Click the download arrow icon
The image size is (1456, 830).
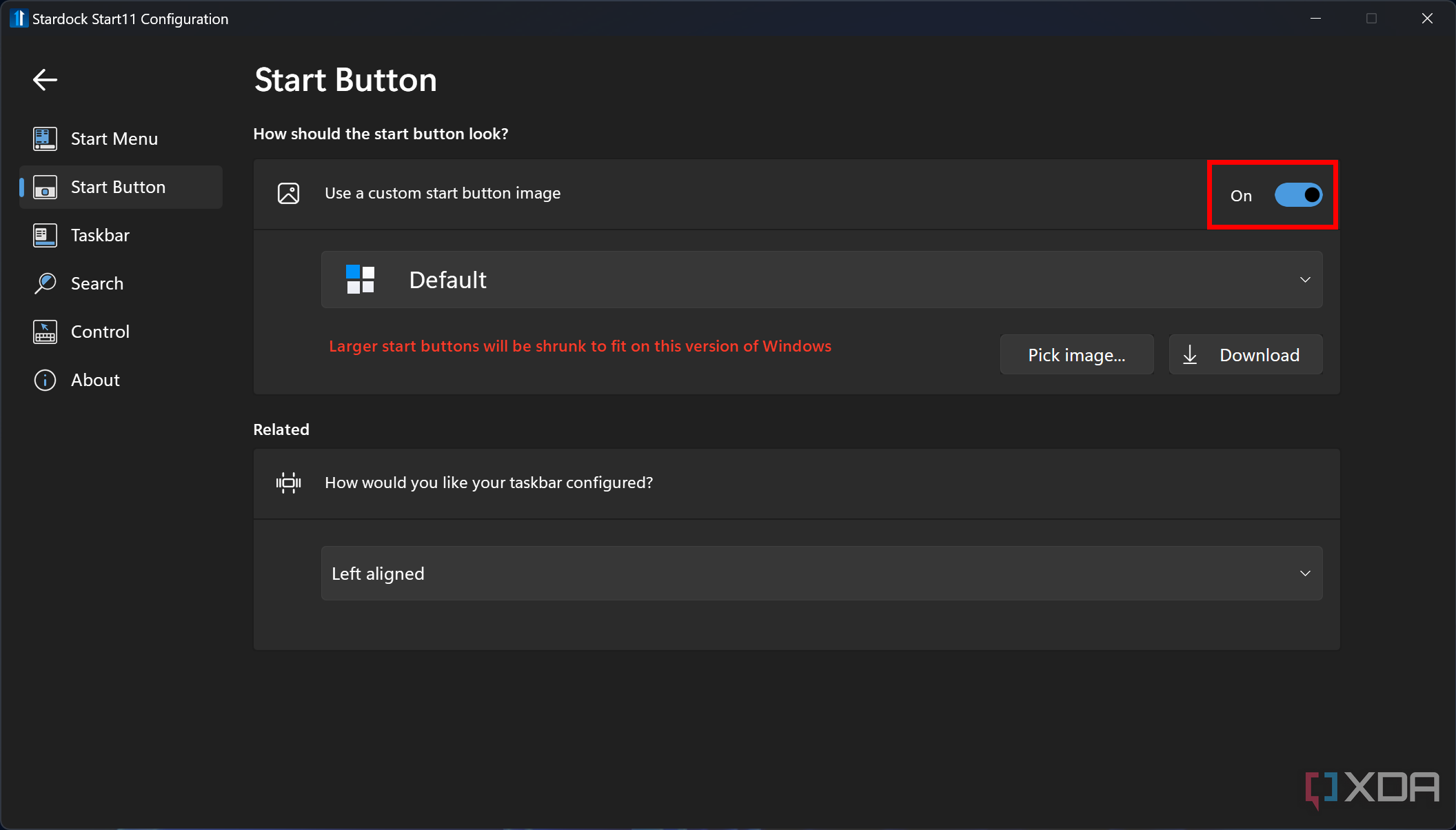tap(1190, 355)
